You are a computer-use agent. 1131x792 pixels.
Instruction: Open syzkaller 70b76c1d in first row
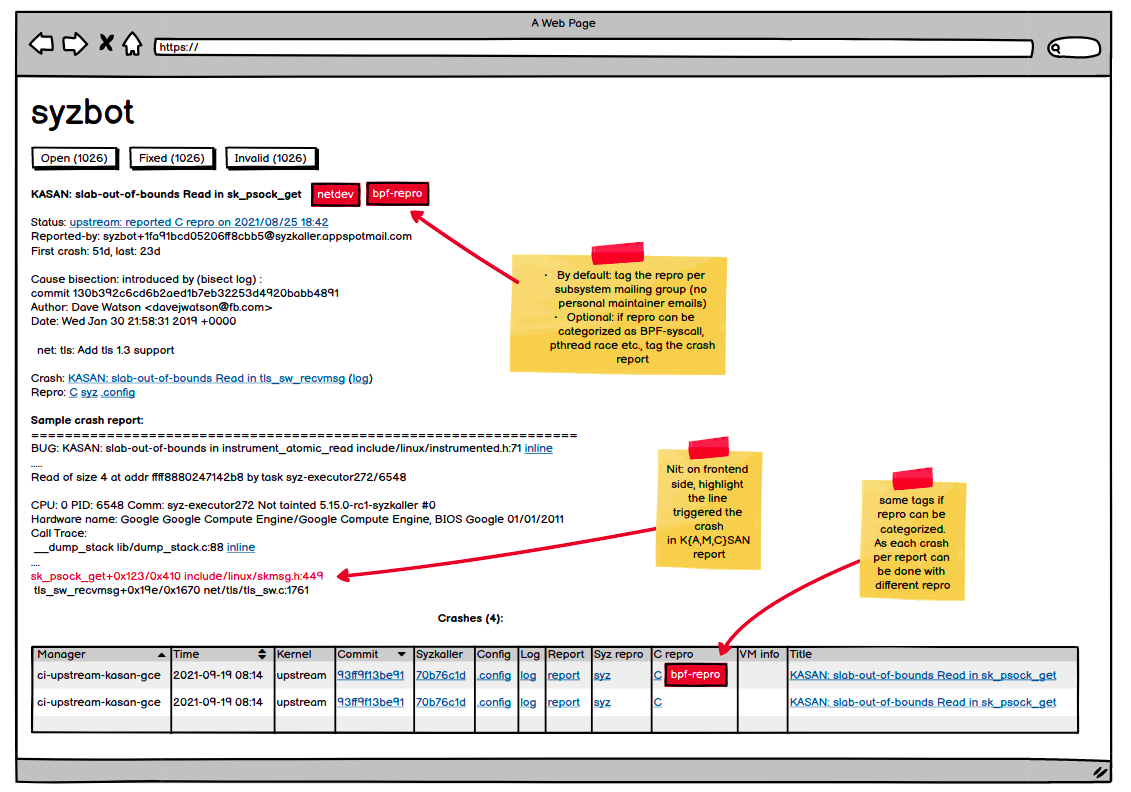click(x=441, y=675)
